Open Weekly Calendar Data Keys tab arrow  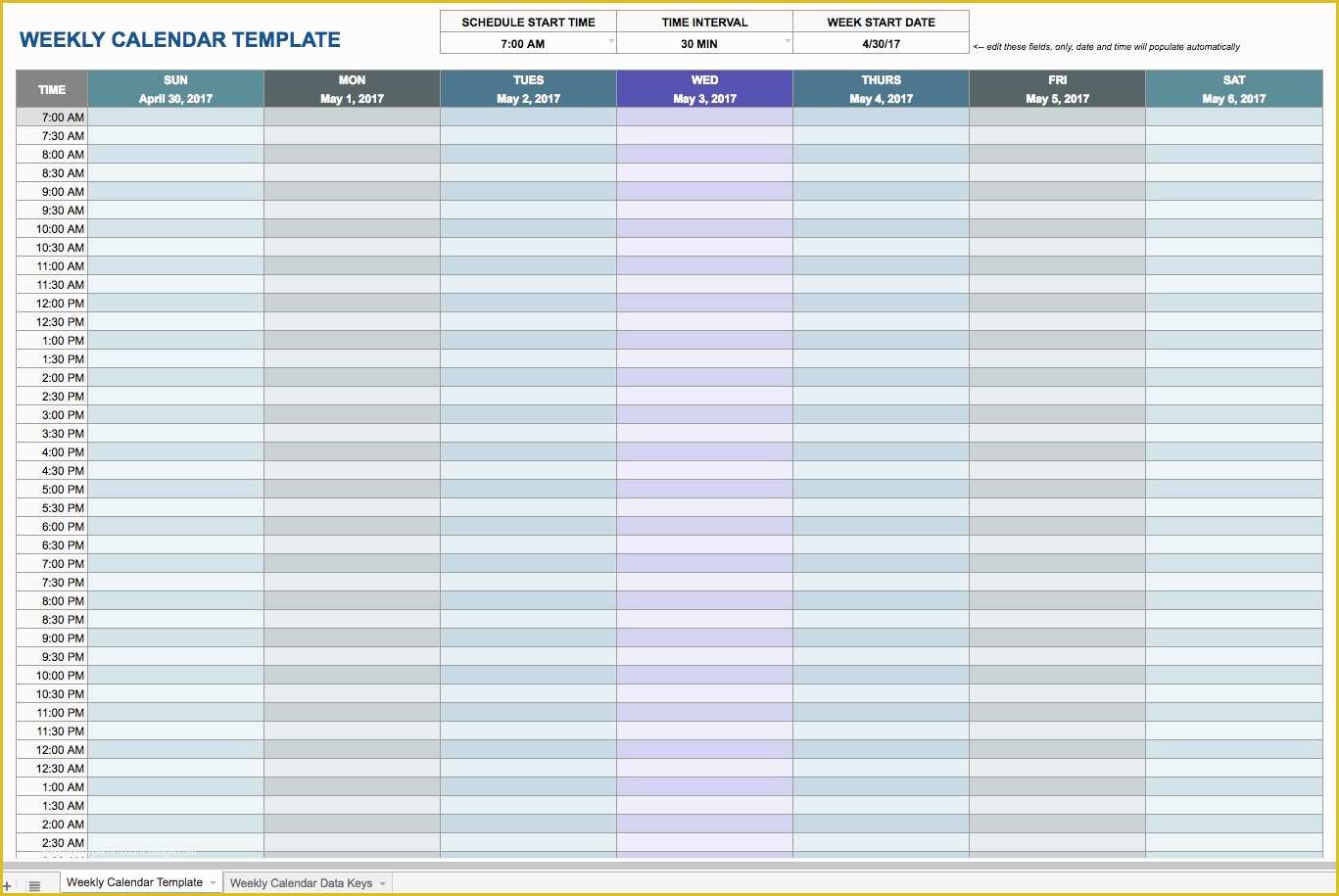(x=383, y=883)
